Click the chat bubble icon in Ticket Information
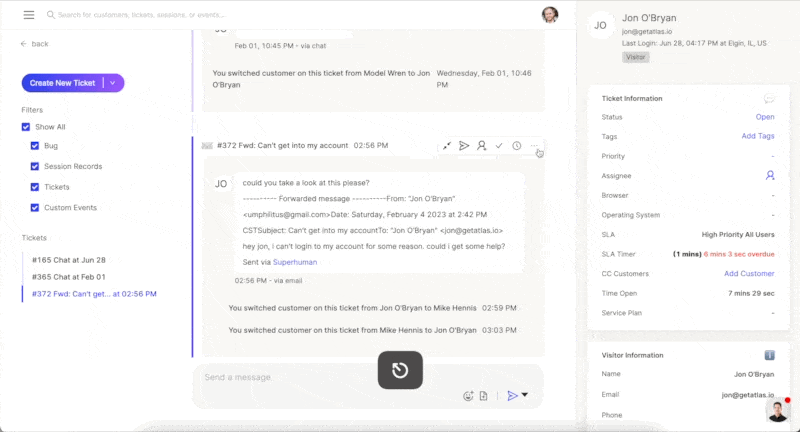 (x=769, y=98)
